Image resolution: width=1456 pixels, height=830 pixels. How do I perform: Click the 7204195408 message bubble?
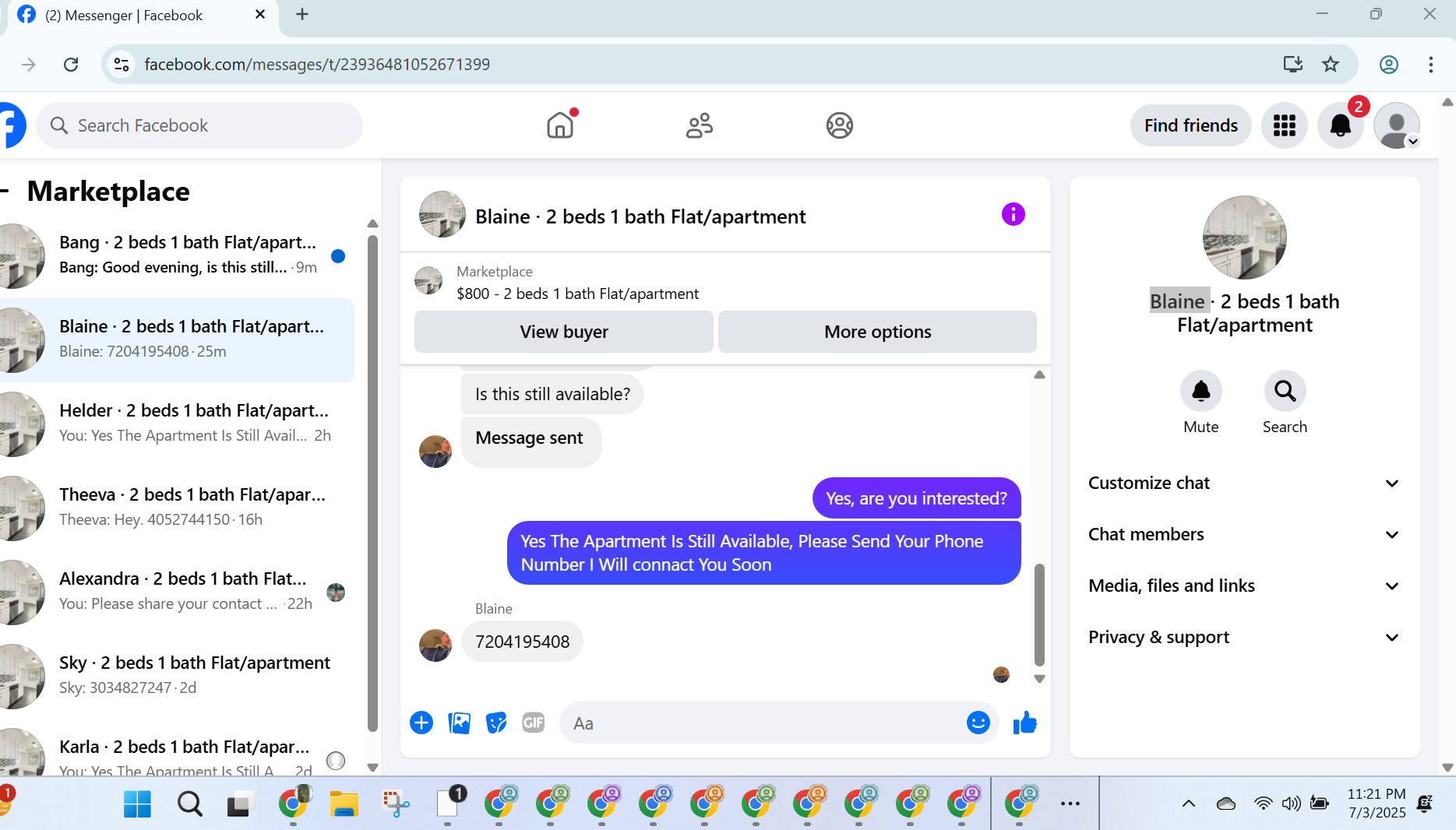[522, 642]
